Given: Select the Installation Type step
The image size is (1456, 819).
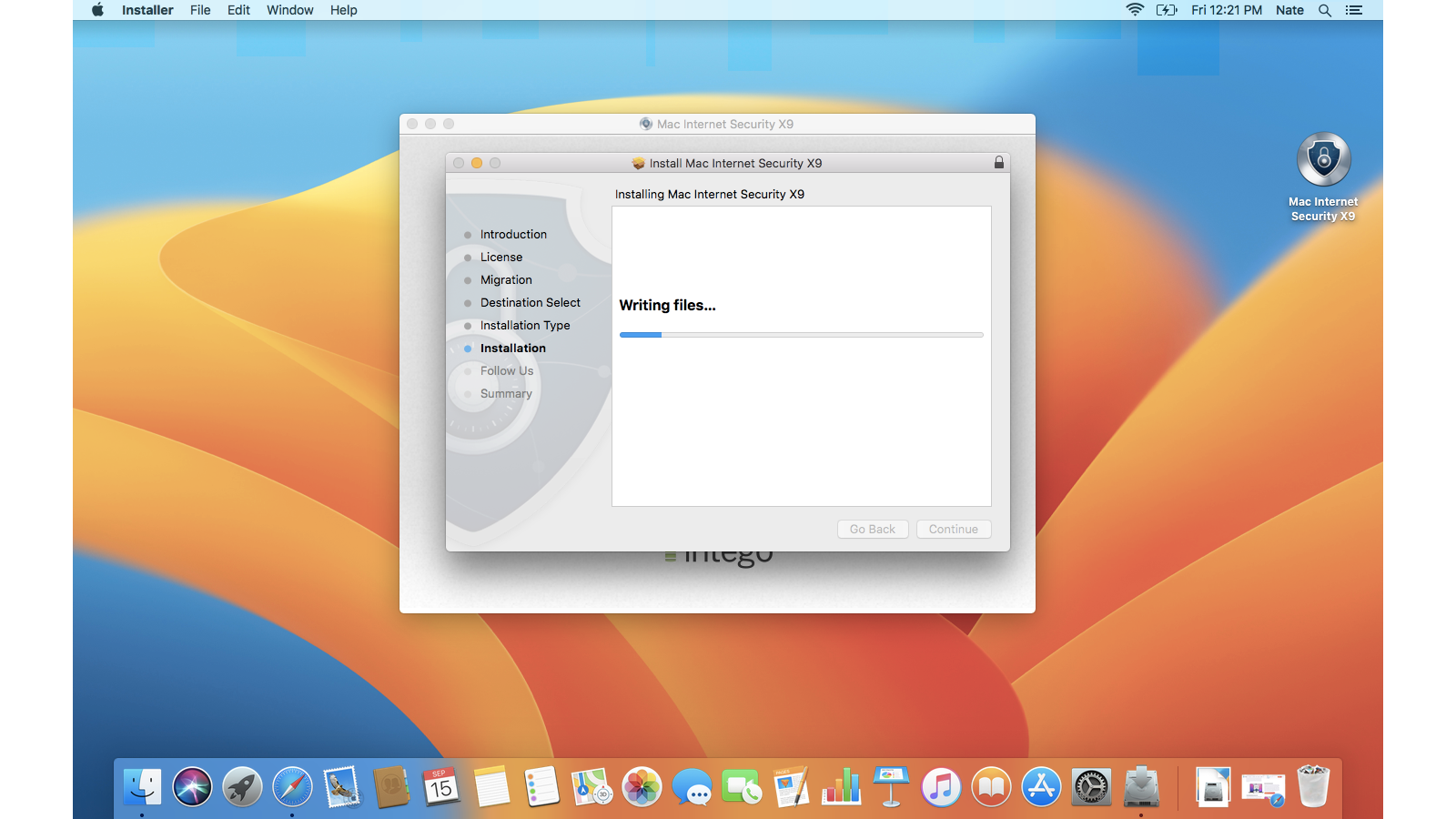Looking at the screenshot, I should tap(525, 326).
